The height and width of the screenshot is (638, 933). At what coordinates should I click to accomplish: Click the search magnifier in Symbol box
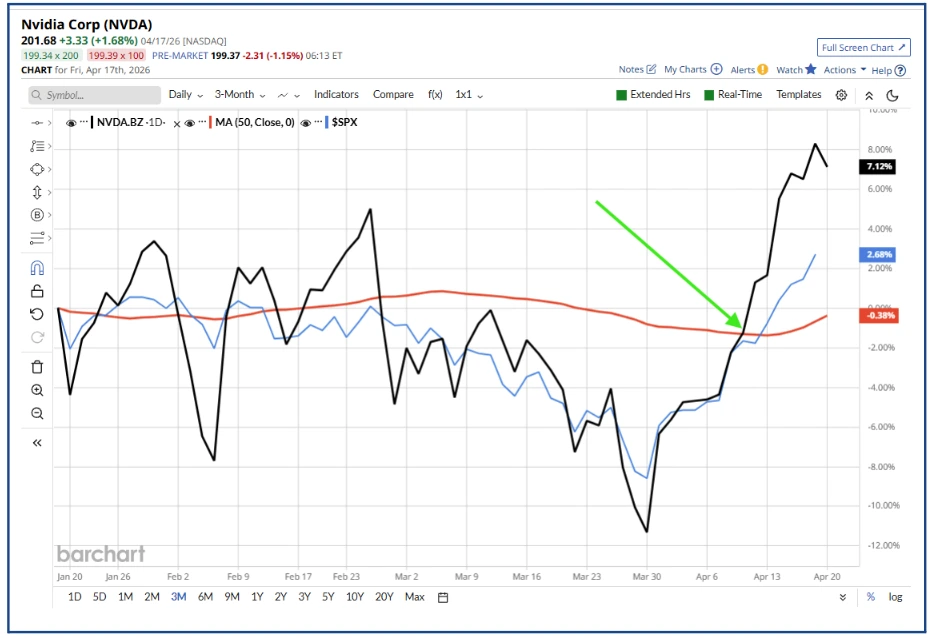(37, 95)
